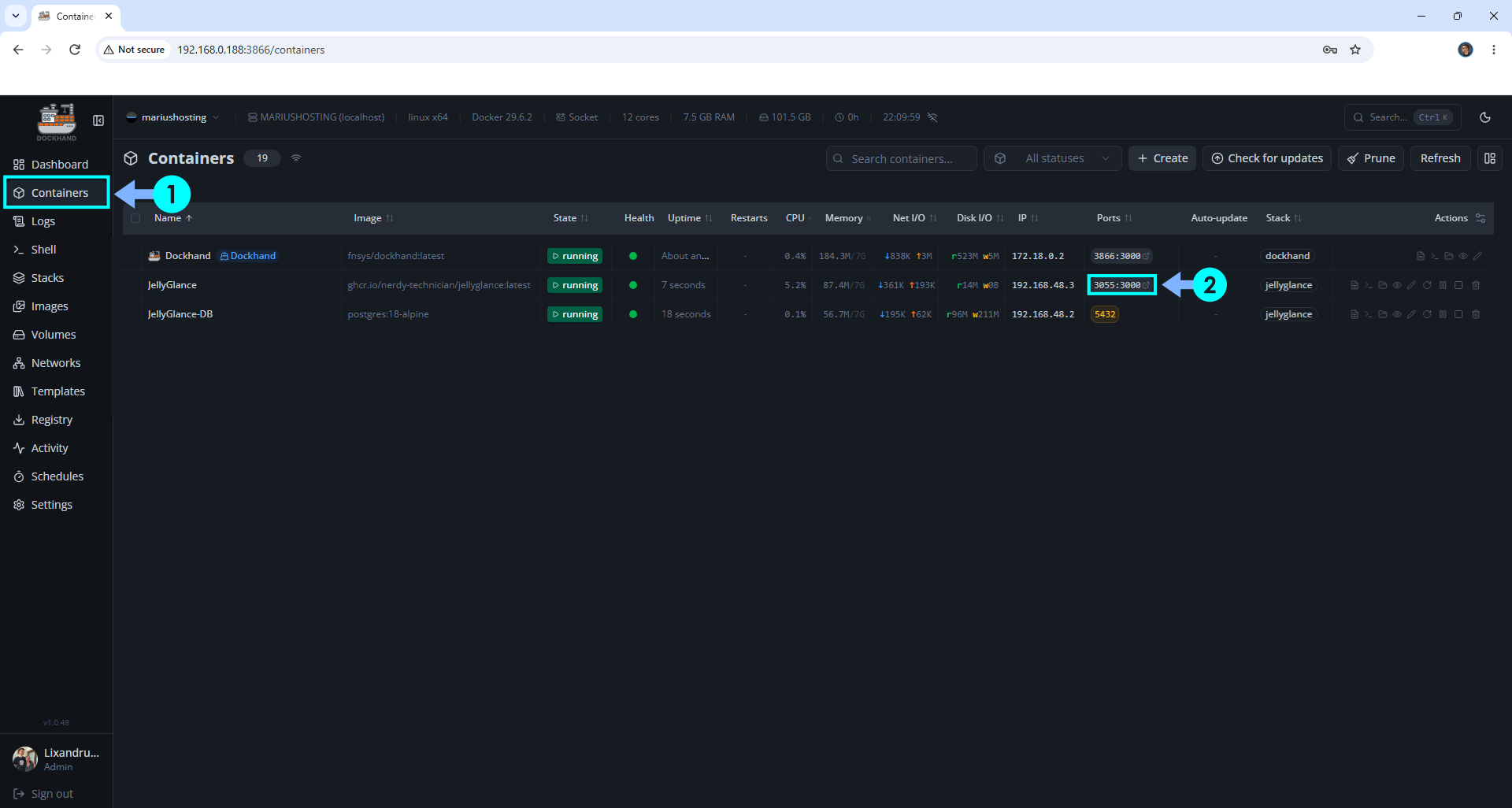The height and width of the screenshot is (808, 1512).
Task: Click the Refresh button
Action: [x=1440, y=158]
